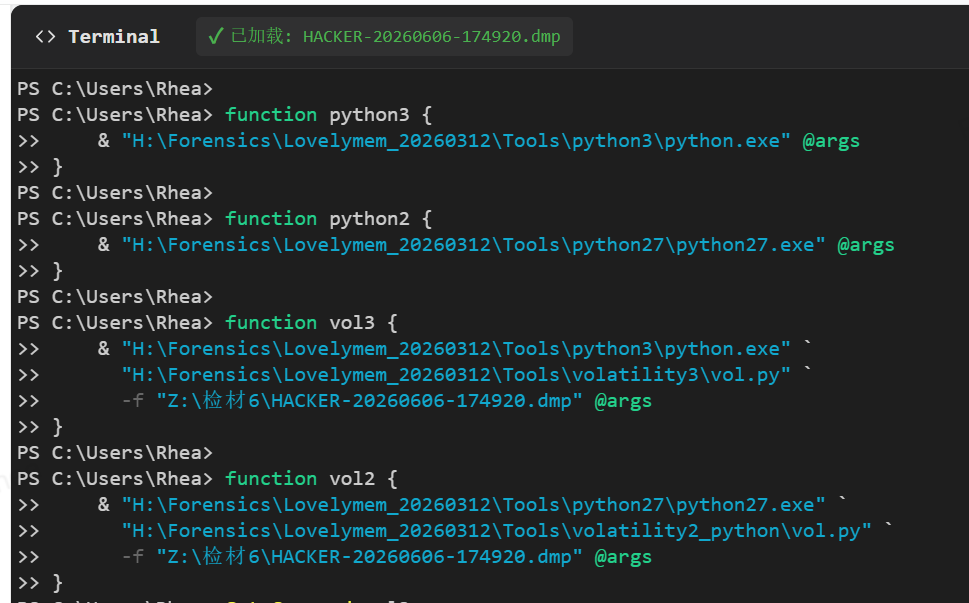Screen dimensions: 969x603
Task: Click the closing brace of the vol2 function
Action: point(57,583)
